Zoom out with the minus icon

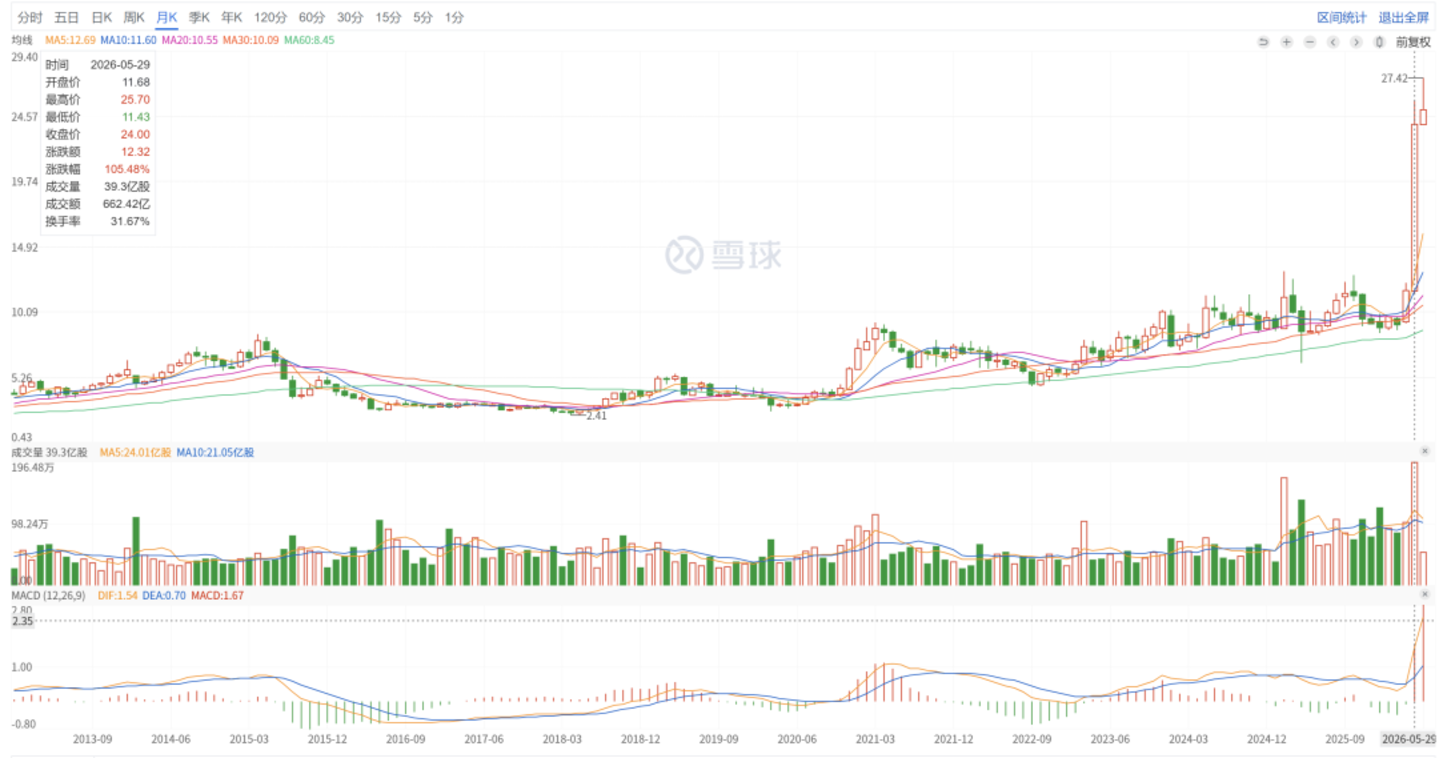click(x=1310, y=41)
